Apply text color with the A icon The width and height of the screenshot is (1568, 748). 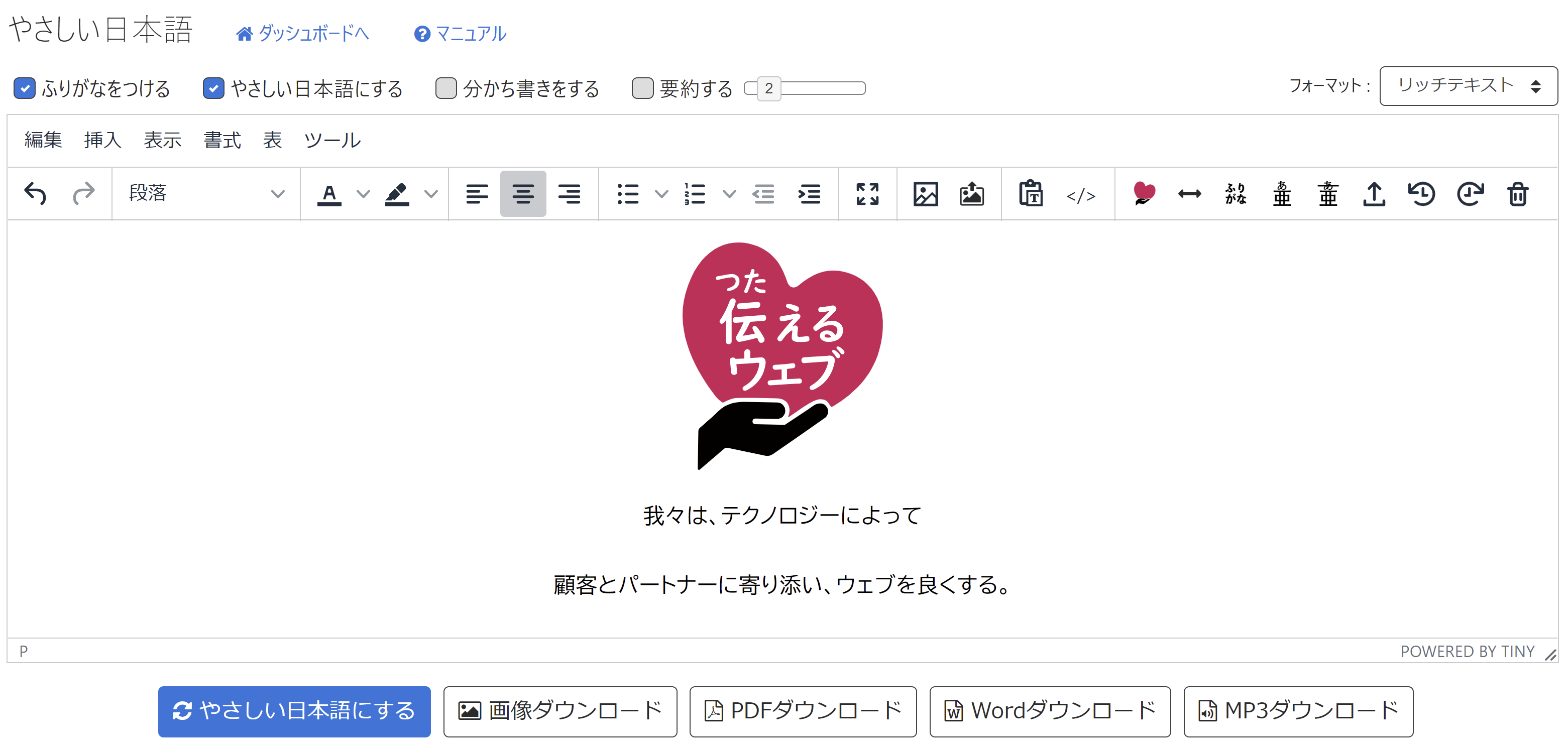coord(329,194)
